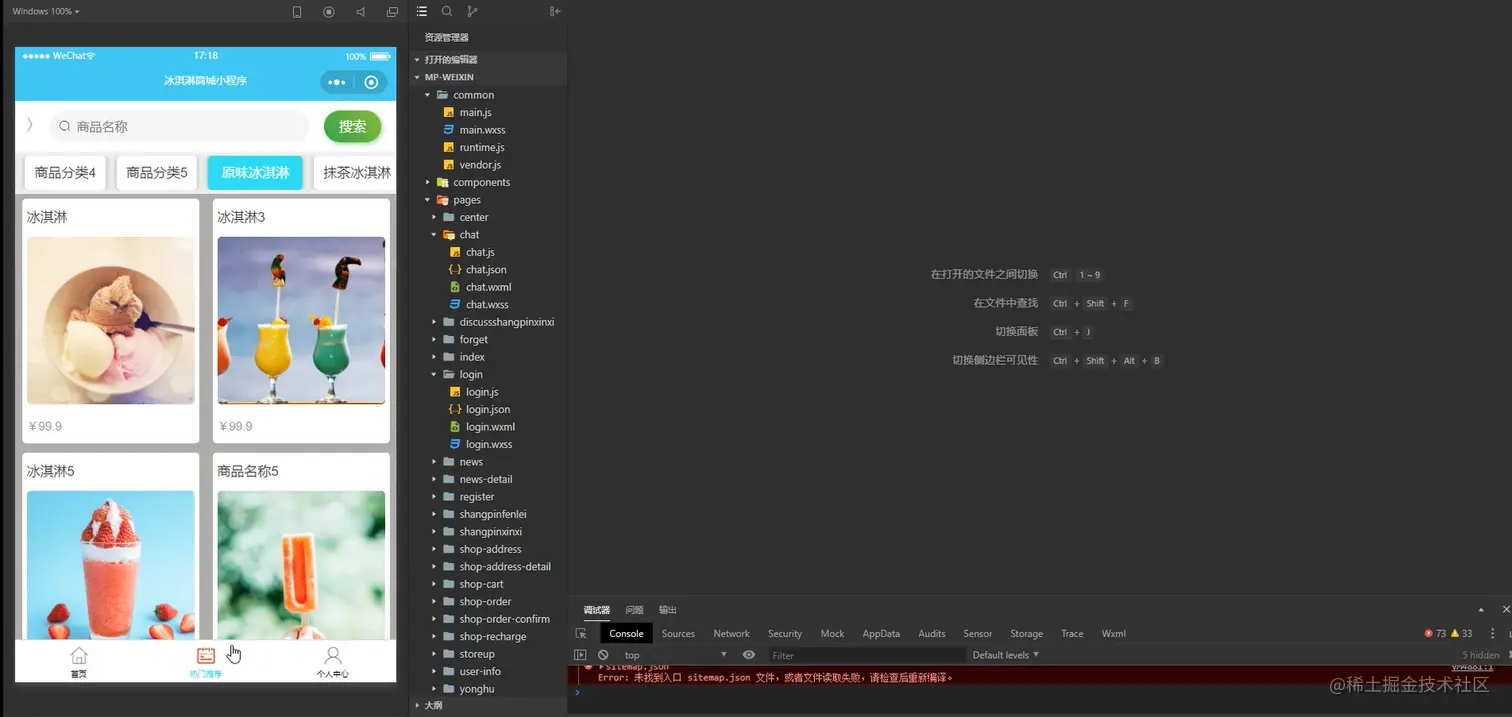Toggle the console sidebar panel icon
Screen dimensions: 1512x717
pos(580,655)
